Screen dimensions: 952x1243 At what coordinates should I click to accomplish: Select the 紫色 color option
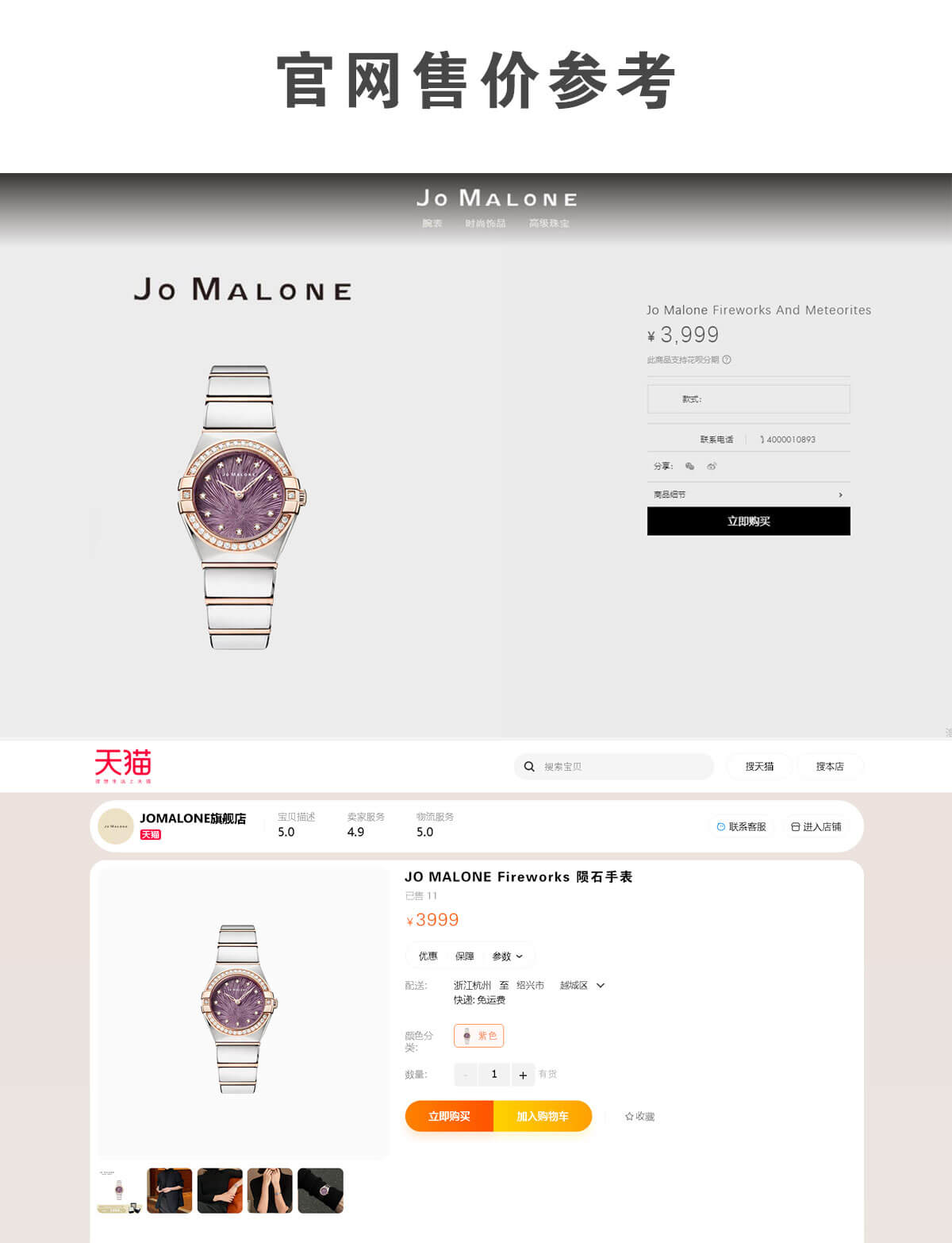tap(478, 1036)
